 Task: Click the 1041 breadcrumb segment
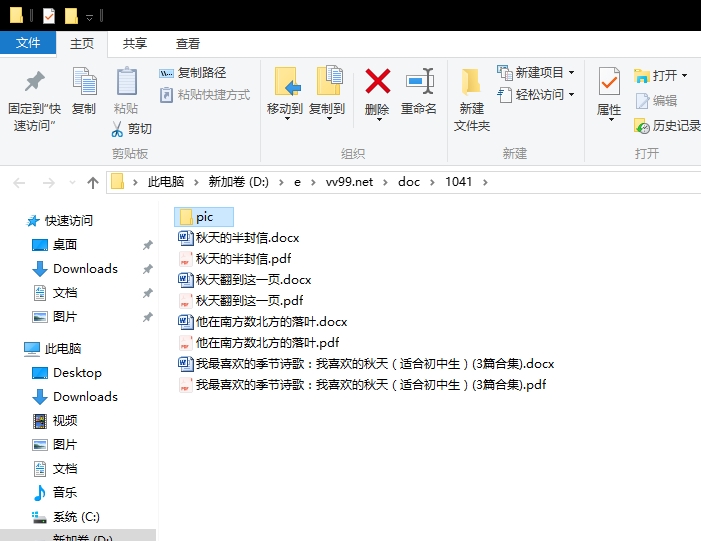[x=458, y=182]
